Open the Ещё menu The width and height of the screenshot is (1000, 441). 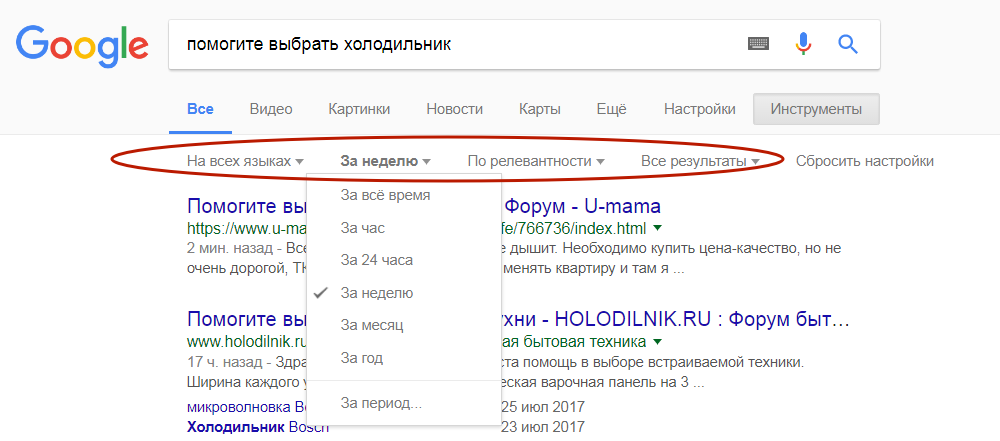tap(612, 109)
